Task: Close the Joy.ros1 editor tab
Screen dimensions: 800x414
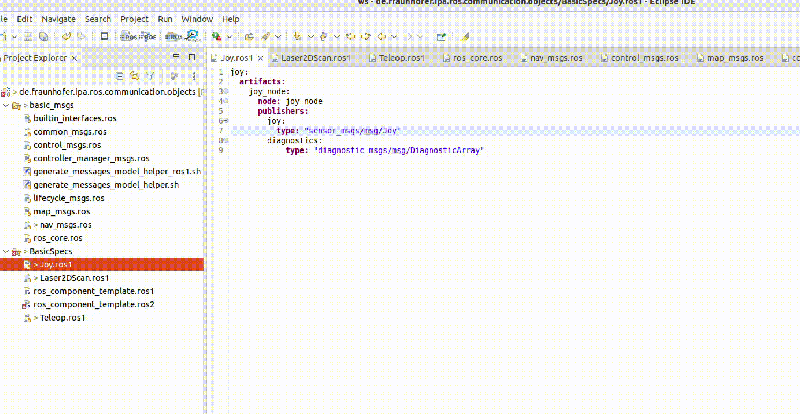Action: click(260, 58)
